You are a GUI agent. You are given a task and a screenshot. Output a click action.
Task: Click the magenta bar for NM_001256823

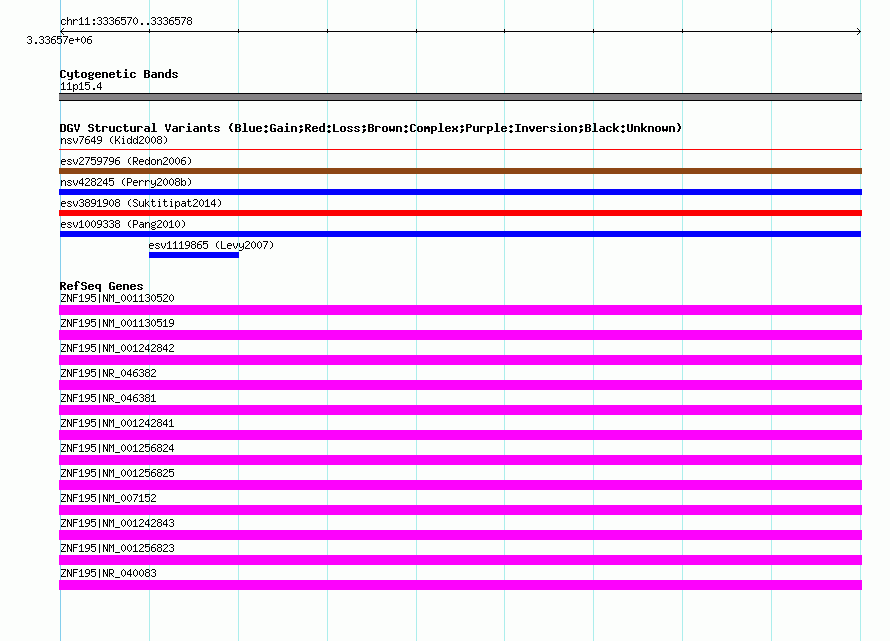tap(460, 560)
